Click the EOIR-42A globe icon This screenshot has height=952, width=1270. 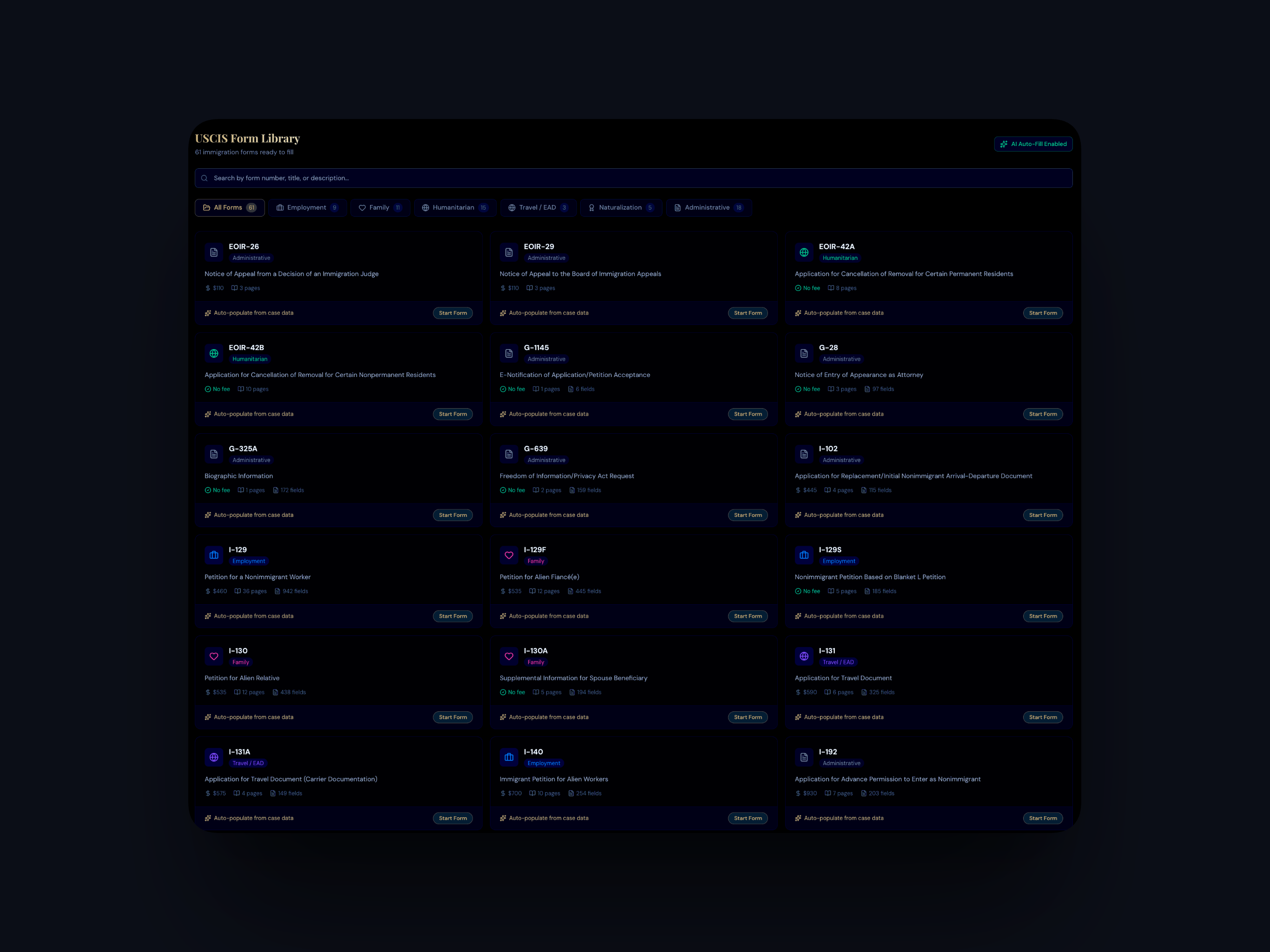click(x=804, y=252)
